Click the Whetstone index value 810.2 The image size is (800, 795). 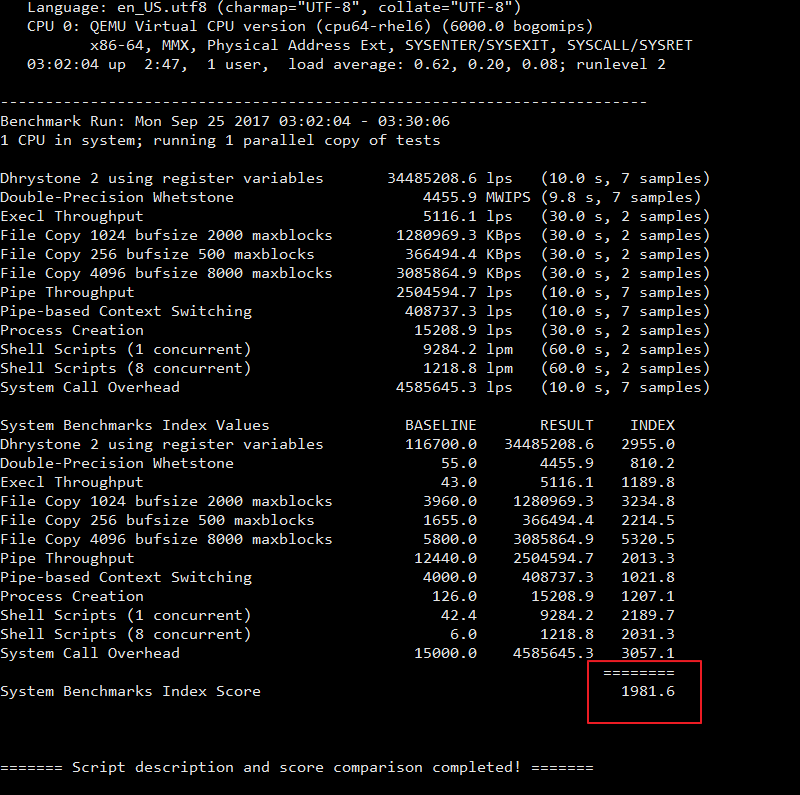coord(653,463)
